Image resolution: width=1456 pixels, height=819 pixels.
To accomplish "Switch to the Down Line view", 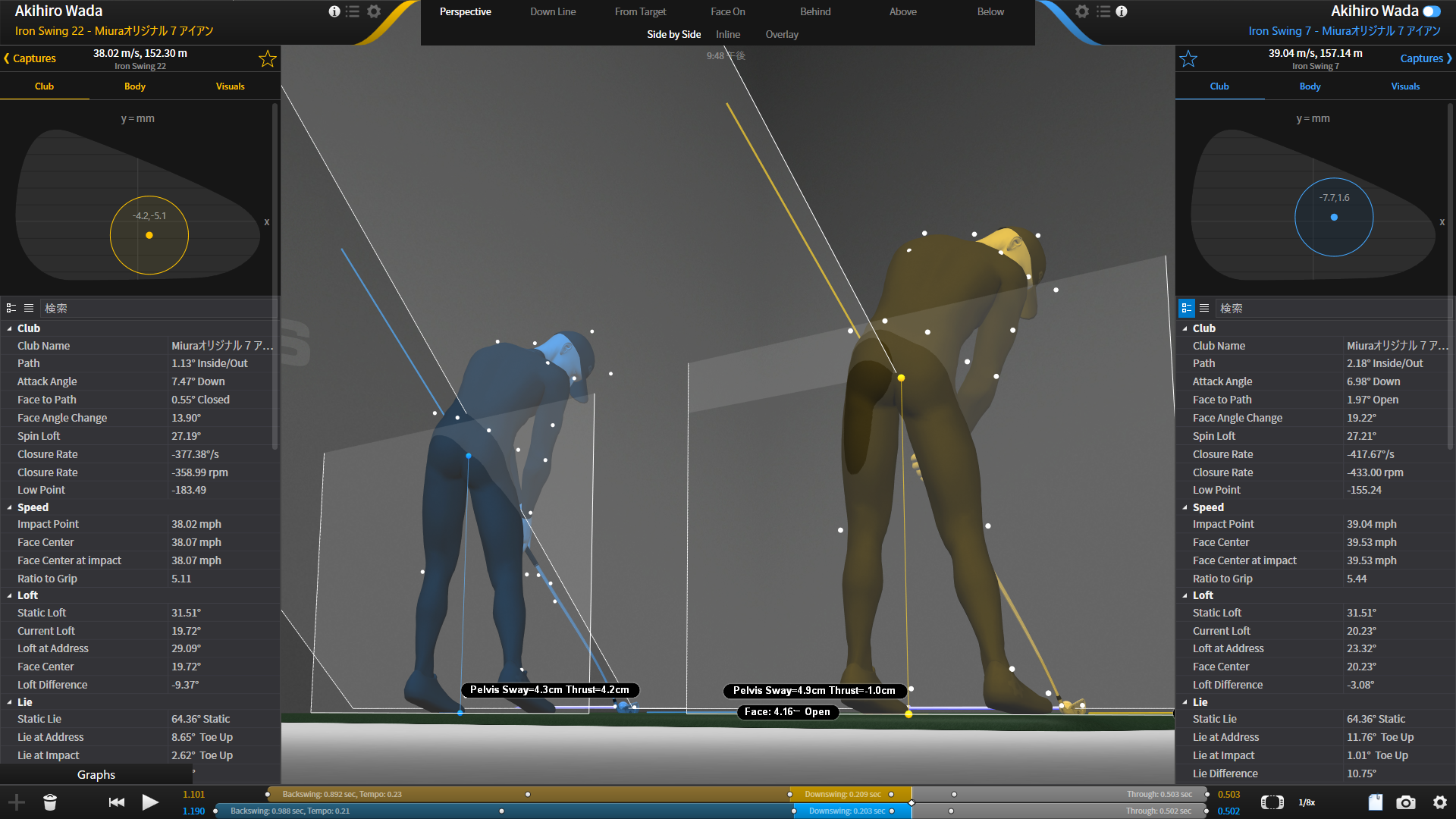I will (x=552, y=11).
